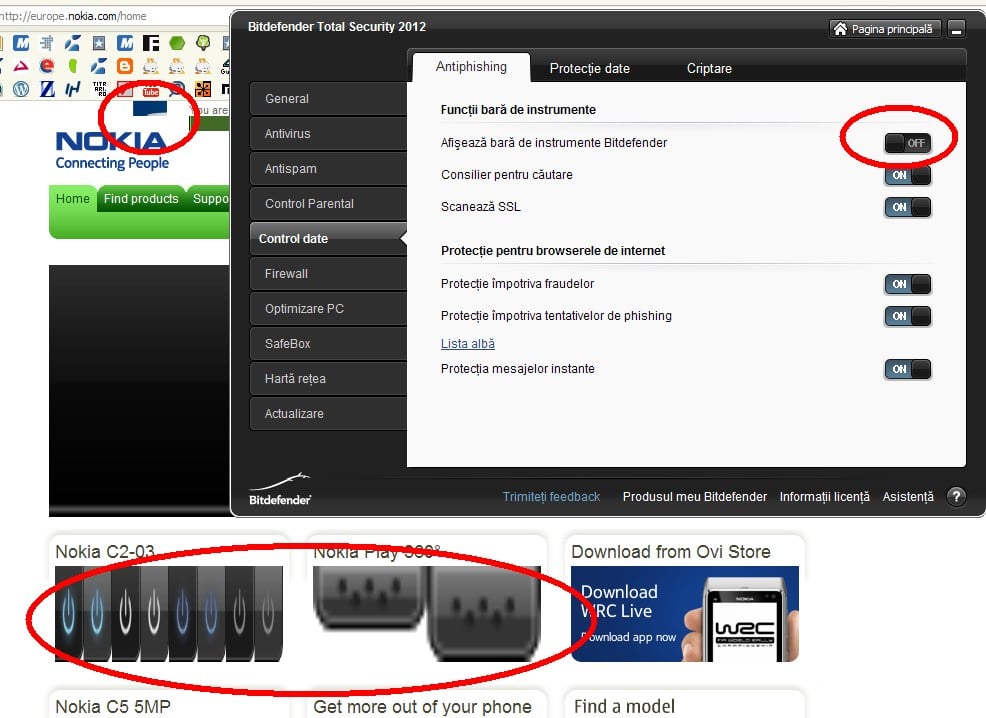The width and height of the screenshot is (986, 718).
Task: Open the Lista albă link
Action: pyautogui.click(x=468, y=344)
